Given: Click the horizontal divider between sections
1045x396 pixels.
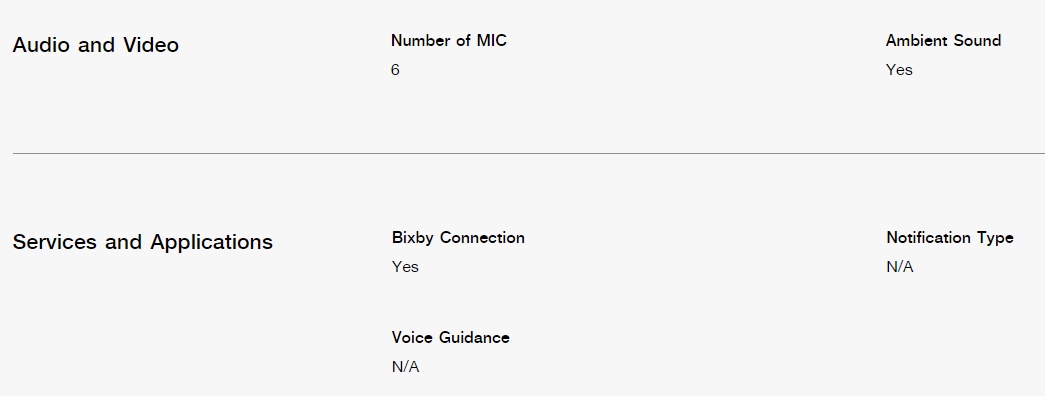Looking at the screenshot, I should (528, 153).
